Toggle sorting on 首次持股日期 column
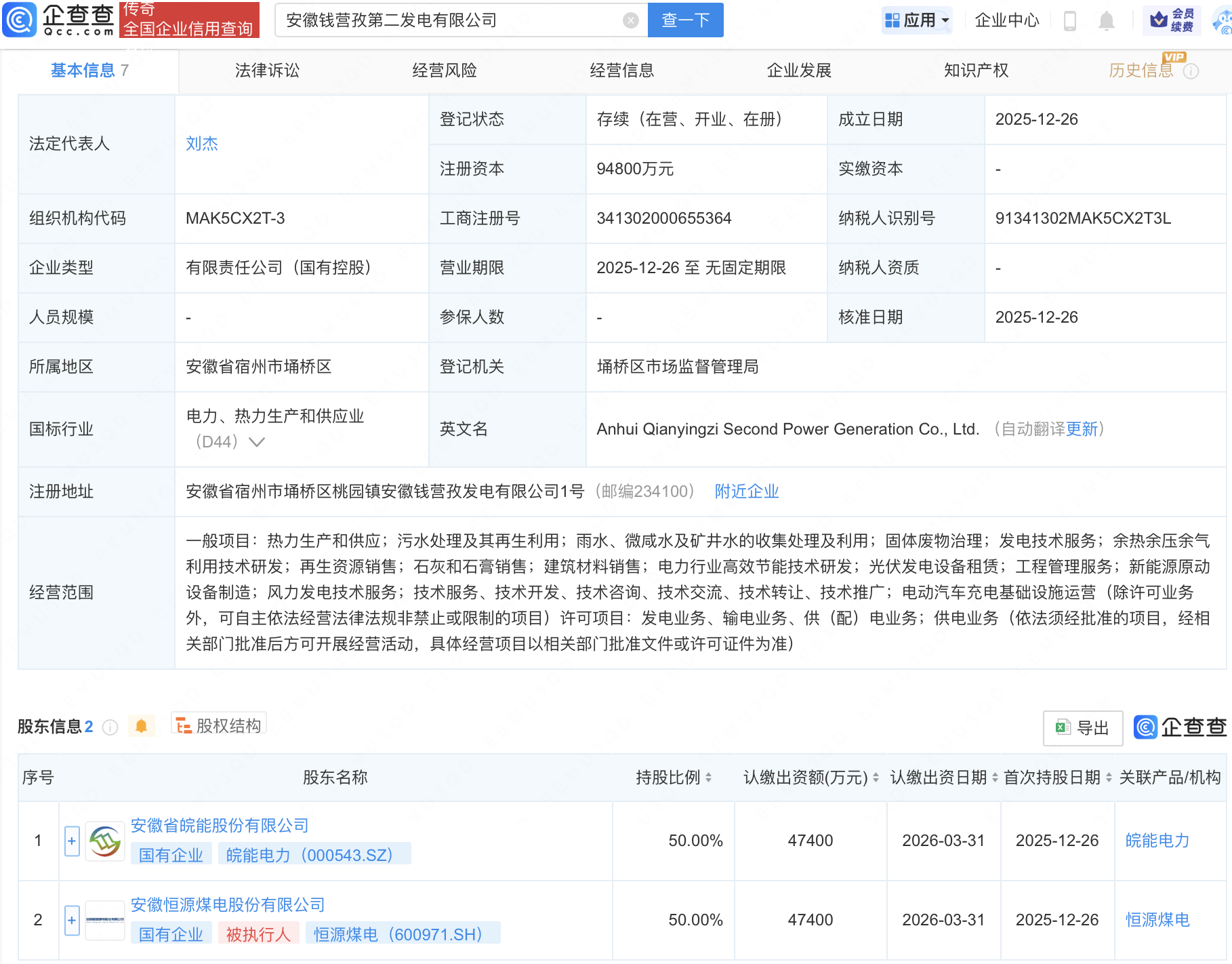This screenshot has height=964, width=1232. point(1109,778)
